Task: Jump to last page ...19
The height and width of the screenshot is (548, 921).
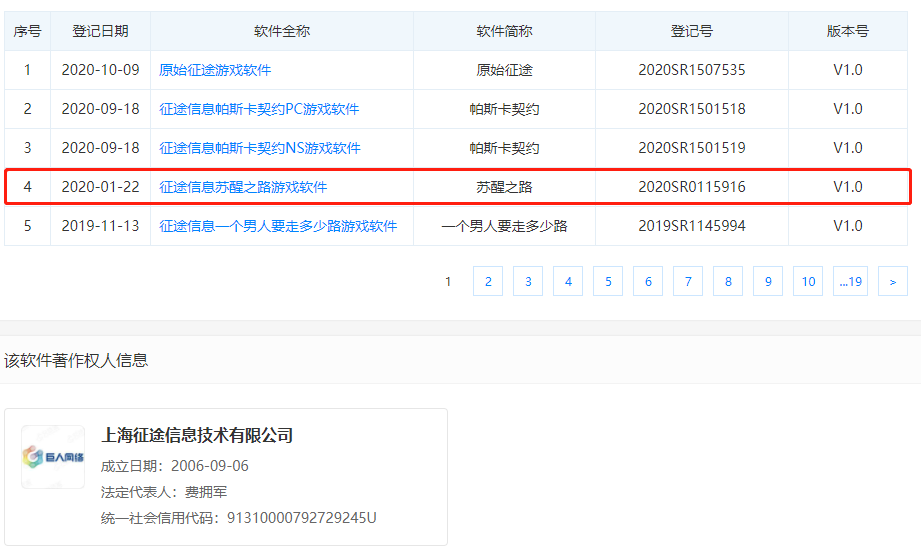Action: coord(851,281)
